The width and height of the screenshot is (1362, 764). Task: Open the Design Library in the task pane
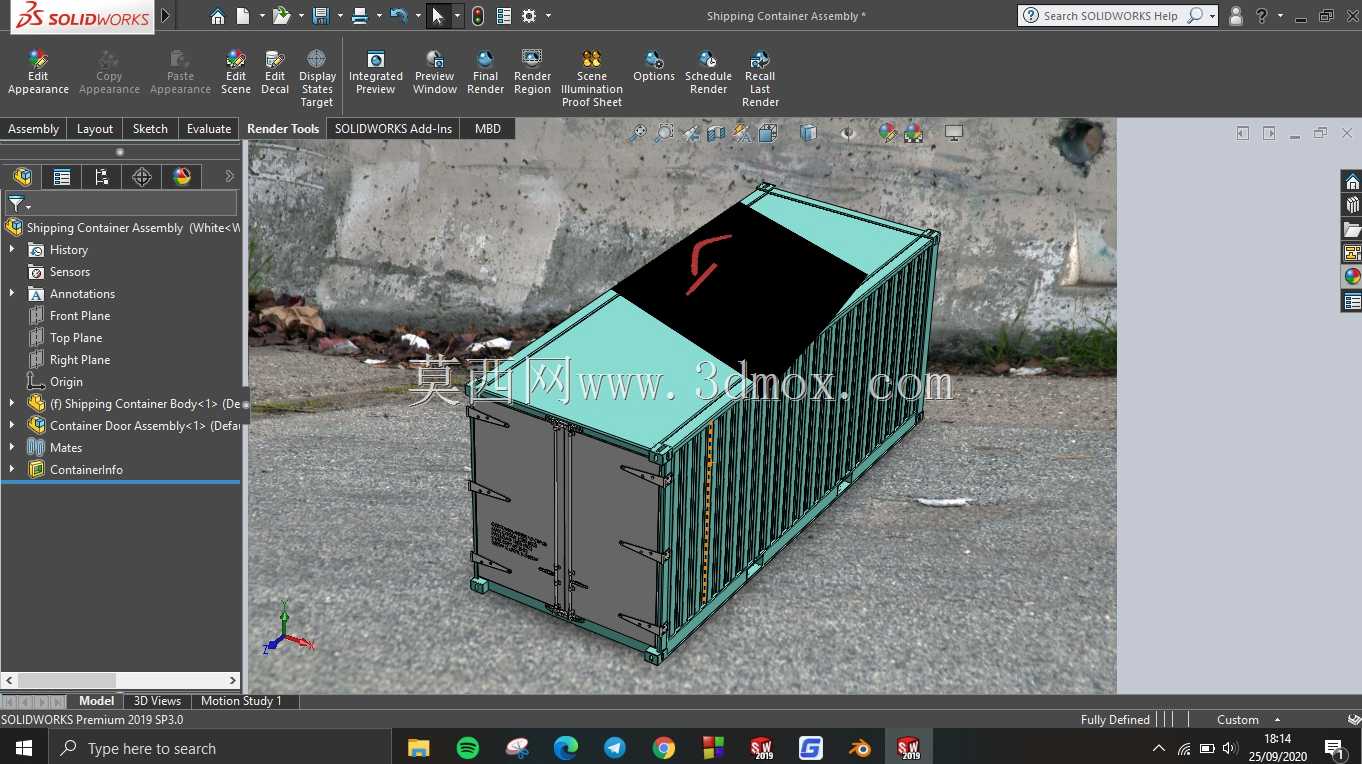tap(1352, 205)
